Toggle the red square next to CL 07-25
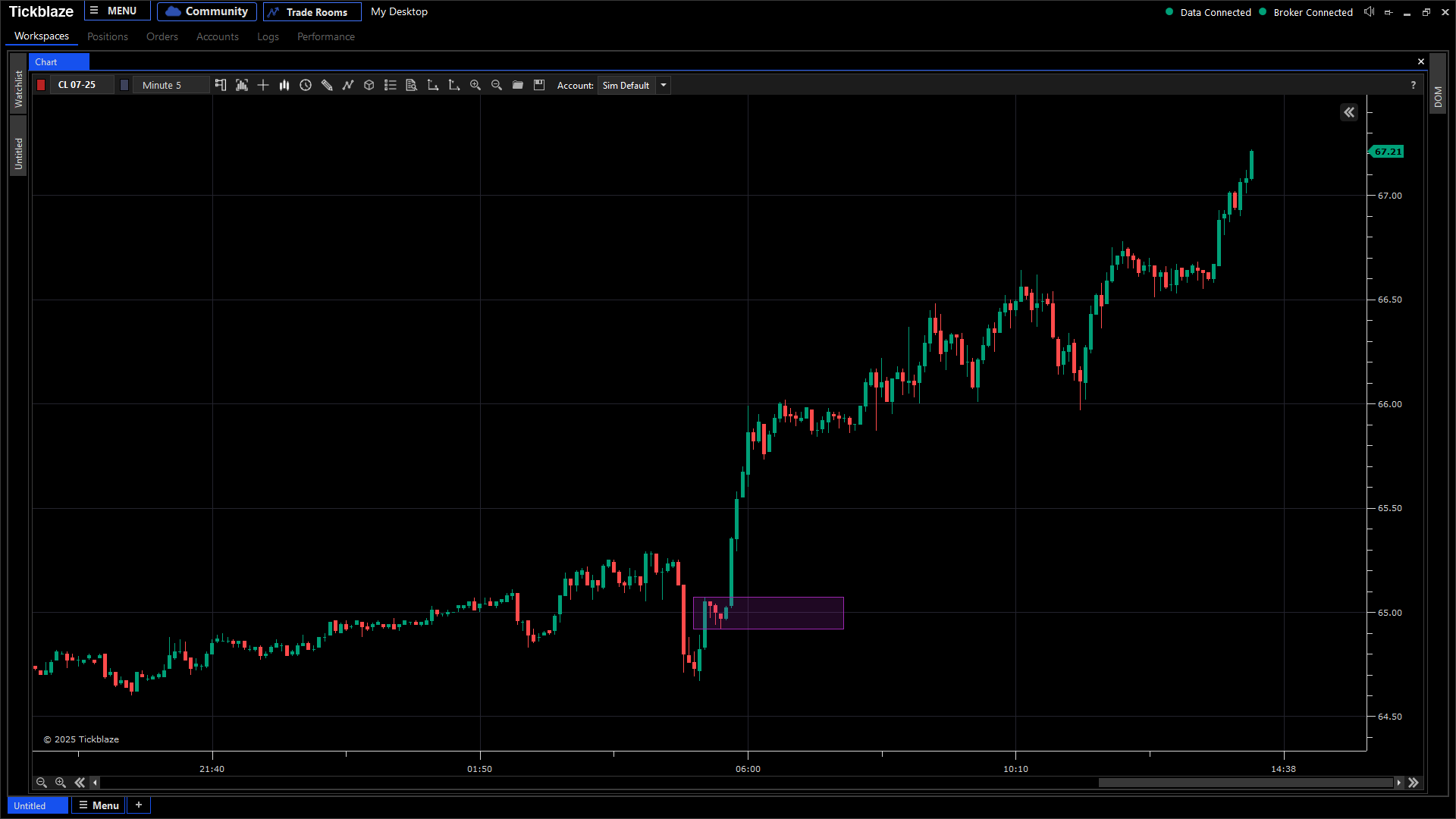1456x819 pixels. tap(41, 85)
